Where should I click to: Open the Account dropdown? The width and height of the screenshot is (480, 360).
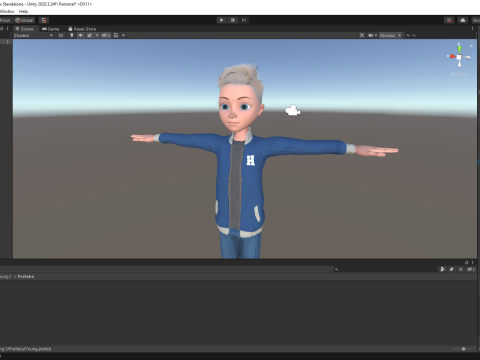(476, 20)
